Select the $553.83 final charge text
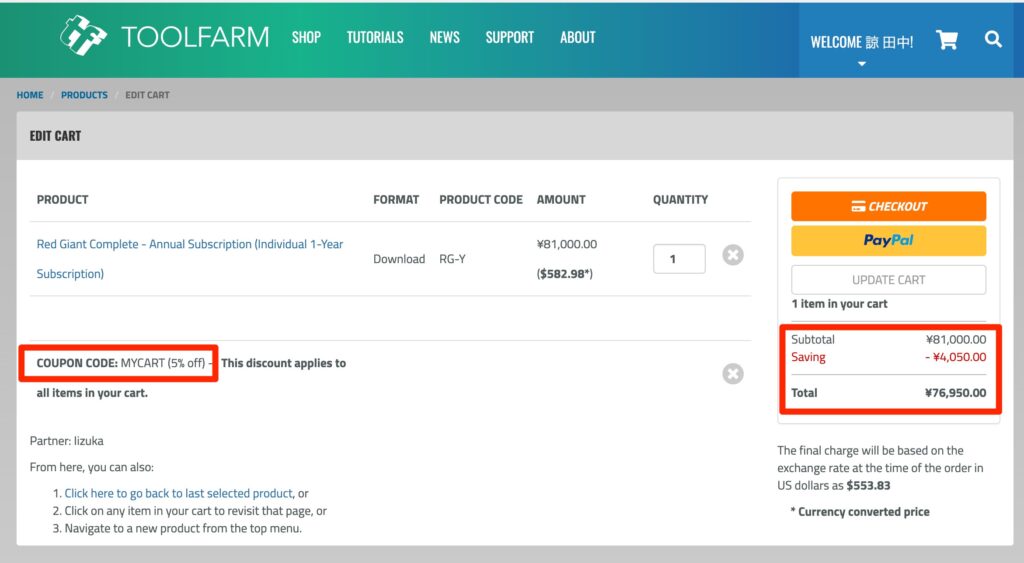Viewport: 1024px width, 563px height. (x=868, y=485)
